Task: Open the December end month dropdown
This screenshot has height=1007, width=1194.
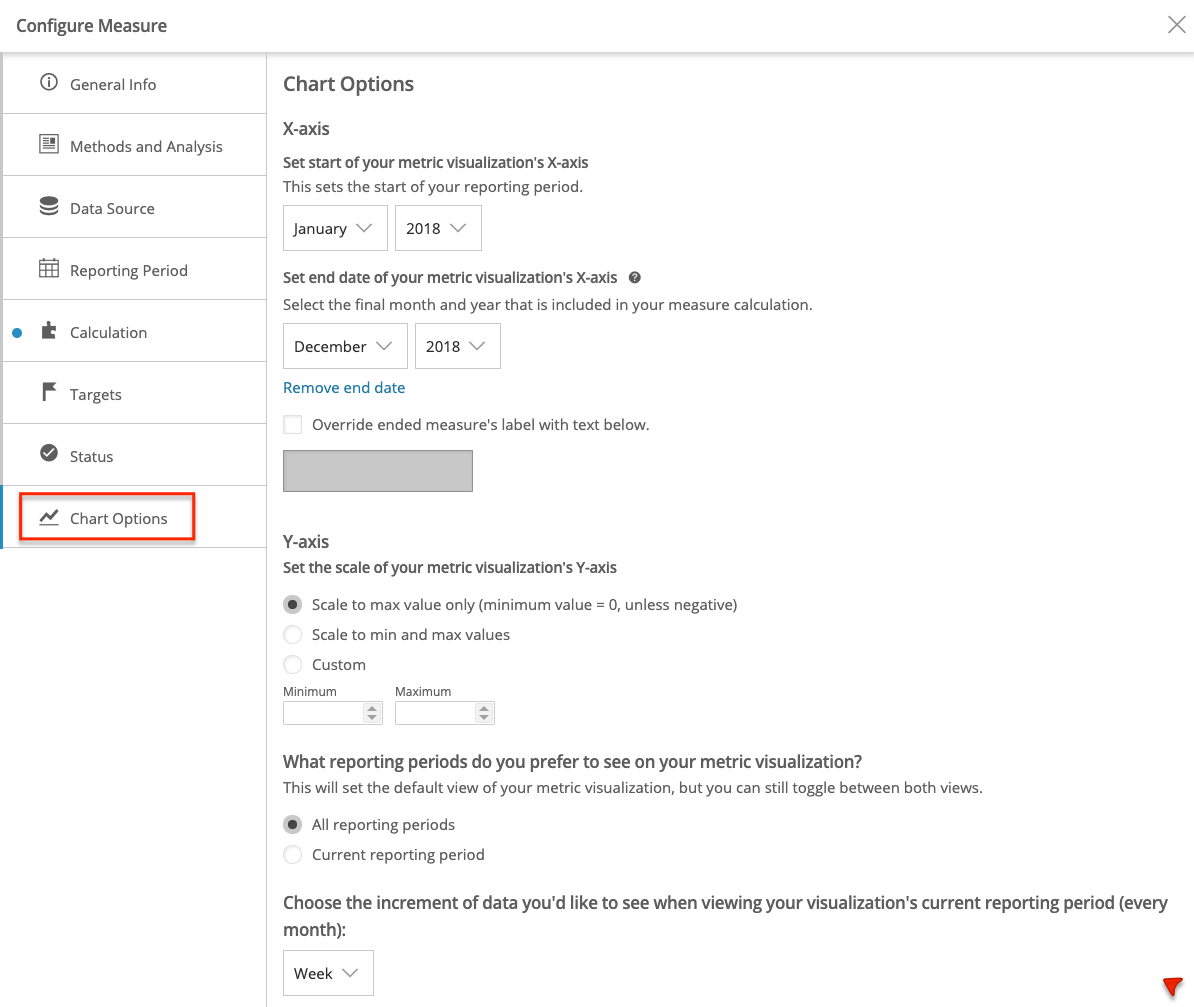Action: [344, 346]
